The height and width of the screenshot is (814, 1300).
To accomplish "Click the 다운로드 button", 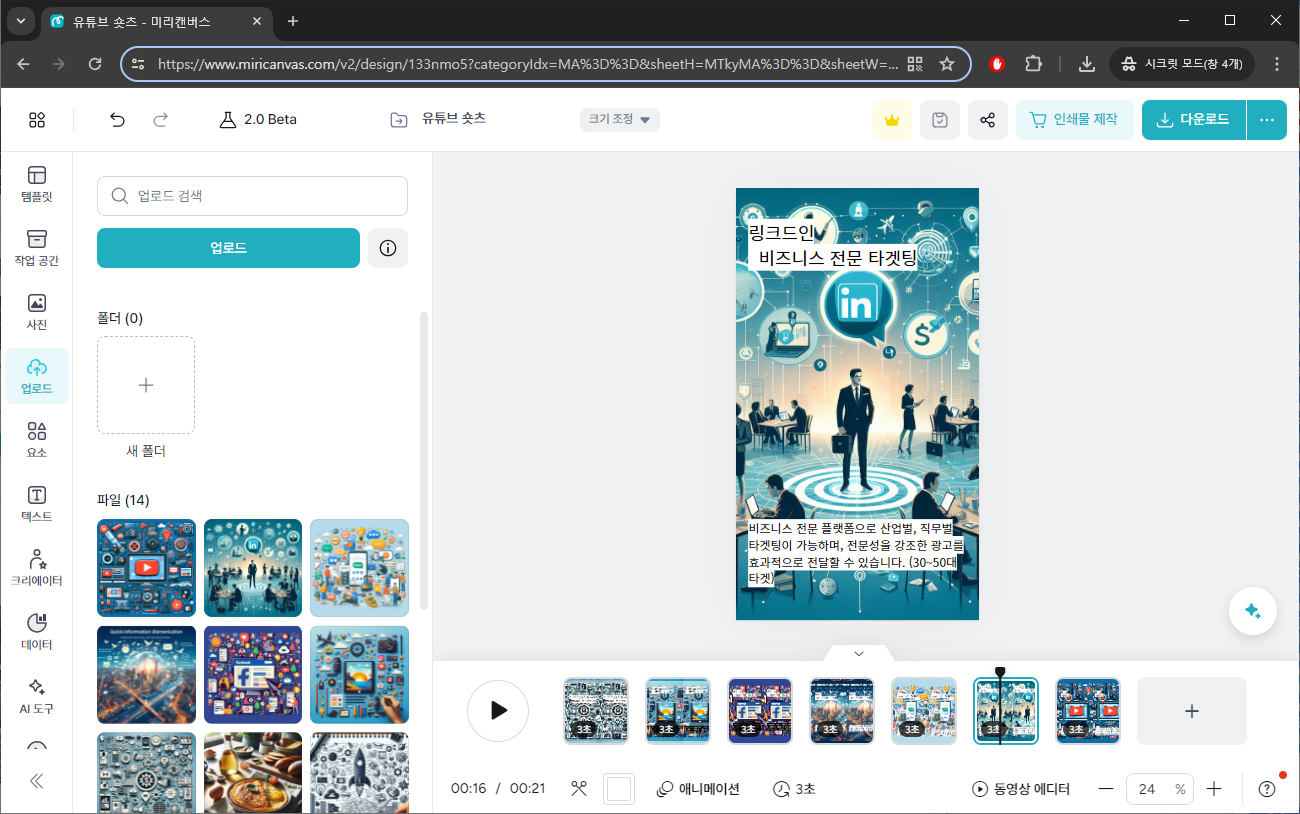I will [x=1194, y=120].
